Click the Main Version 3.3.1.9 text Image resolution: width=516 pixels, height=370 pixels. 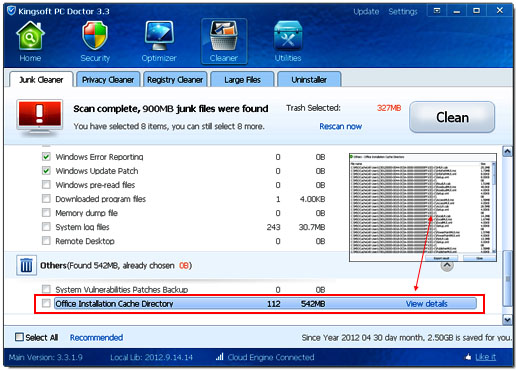pos(46,357)
